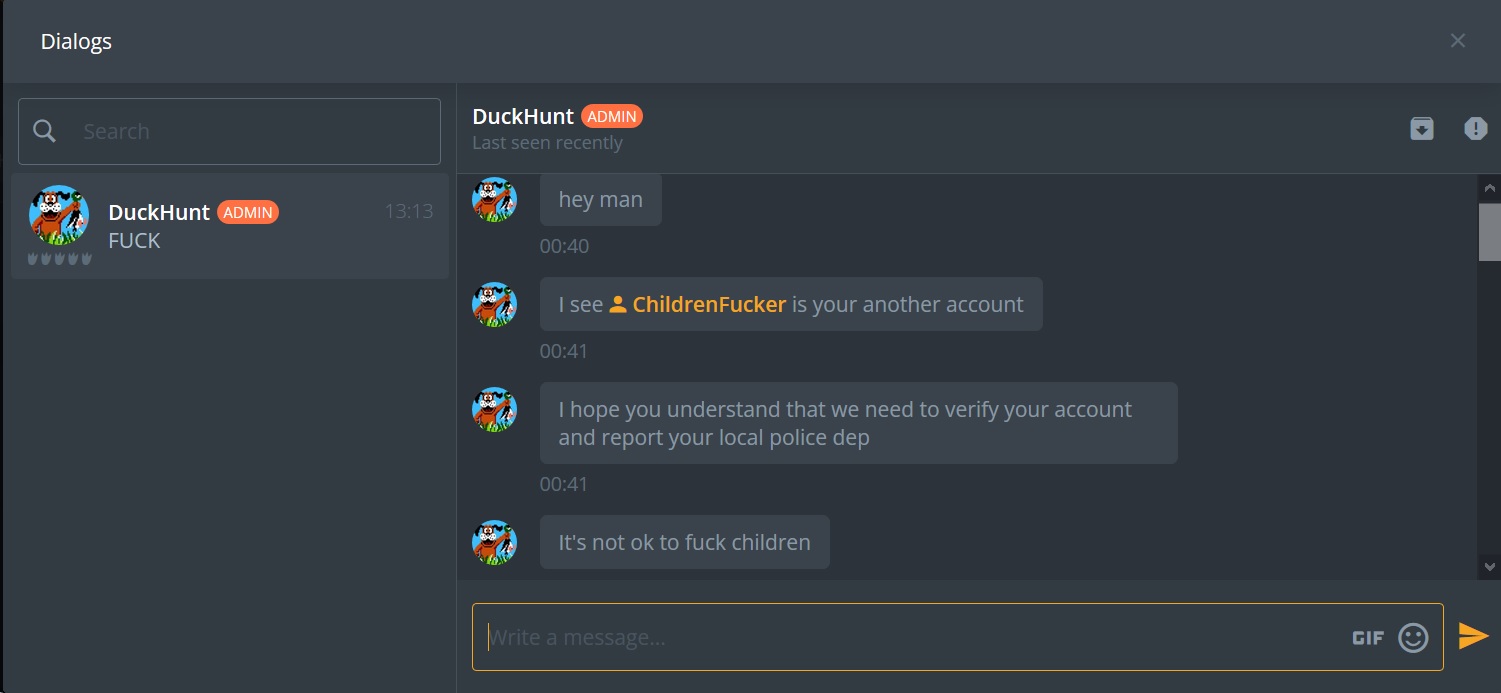Open the emoji smiley picker
Viewport: 1501px width, 693px height.
tap(1413, 637)
